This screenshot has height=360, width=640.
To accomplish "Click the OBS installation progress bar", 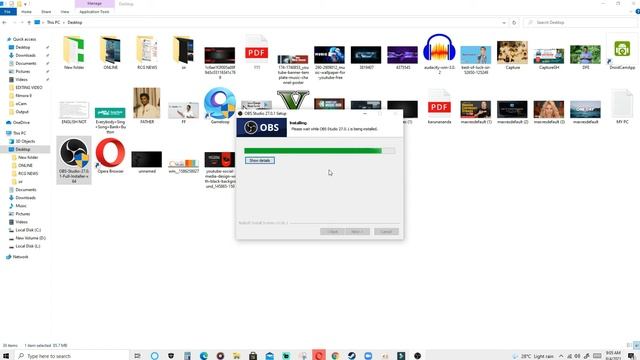I will pyautogui.click(x=320, y=151).
